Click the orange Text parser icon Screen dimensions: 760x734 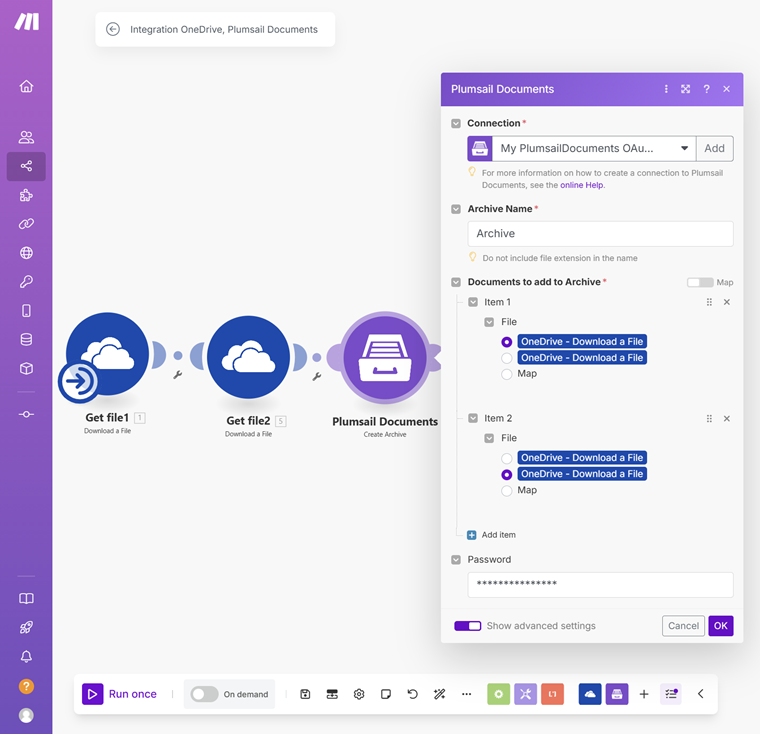coord(553,694)
